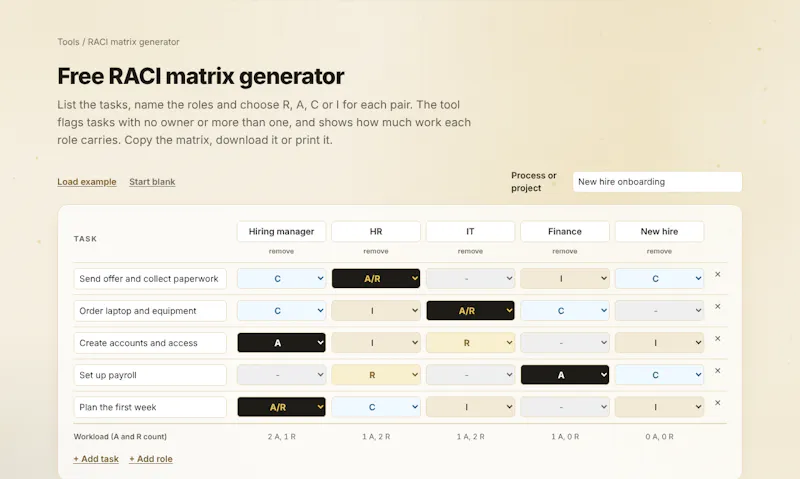Image resolution: width=800 pixels, height=479 pixels.
Task: Open Finance dropdown for Plan first week
Action: click(x=565, y=407)
